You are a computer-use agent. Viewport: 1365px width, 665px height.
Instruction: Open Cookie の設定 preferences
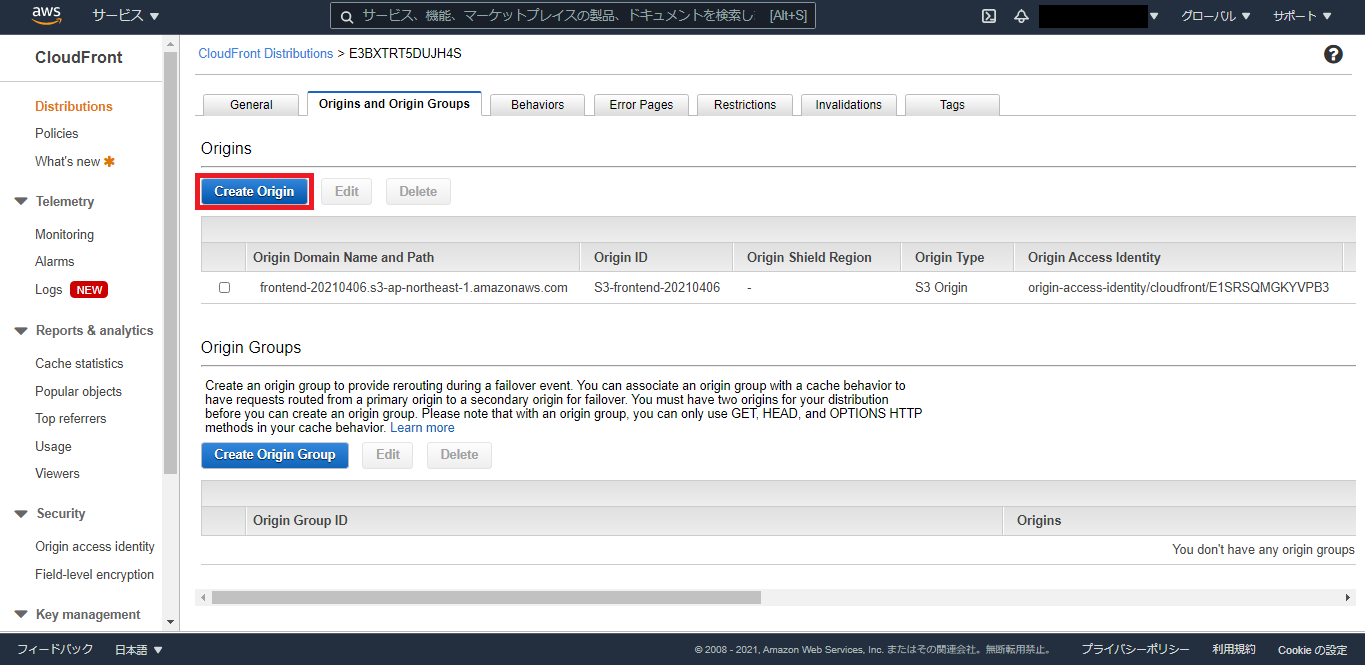click(1313, 650)
